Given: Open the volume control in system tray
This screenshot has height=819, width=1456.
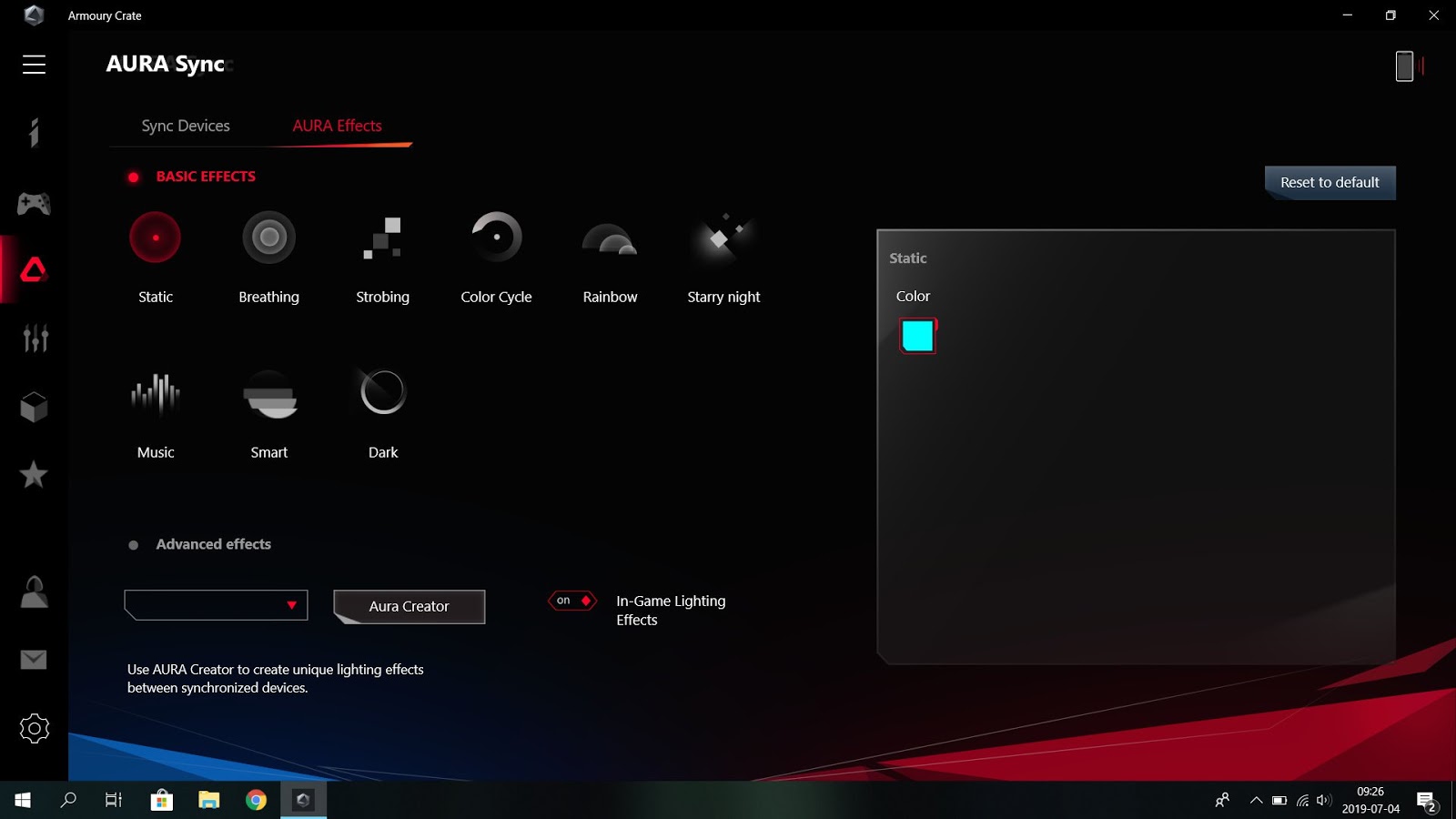Looking at the screenshot, I should pyautogui.click(x=1324, y=801).
